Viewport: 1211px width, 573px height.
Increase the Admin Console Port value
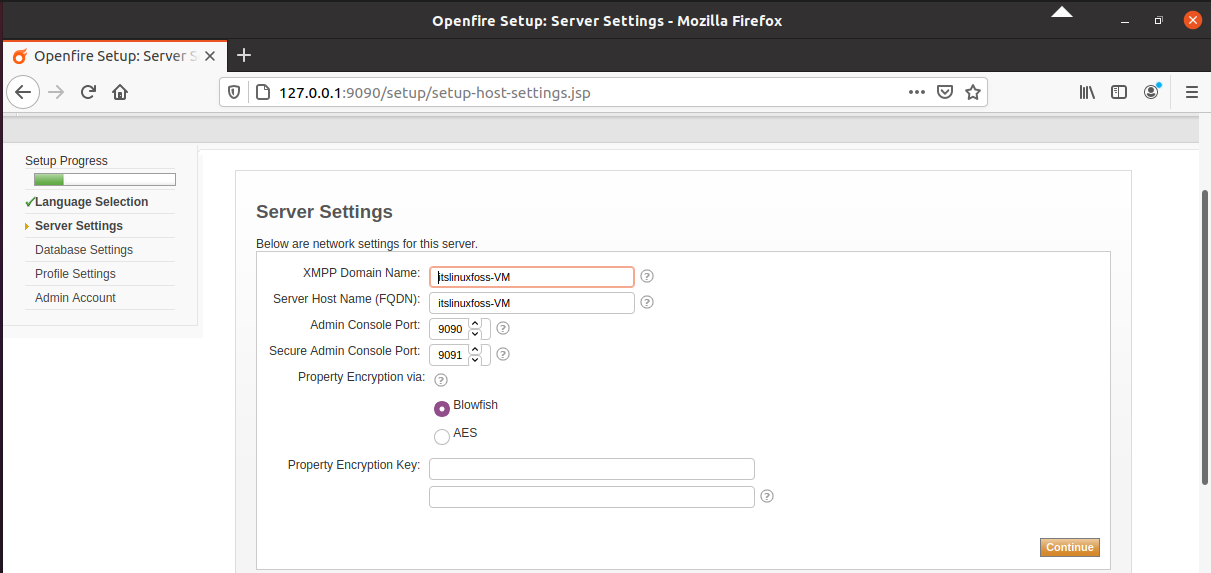point(474,323)
